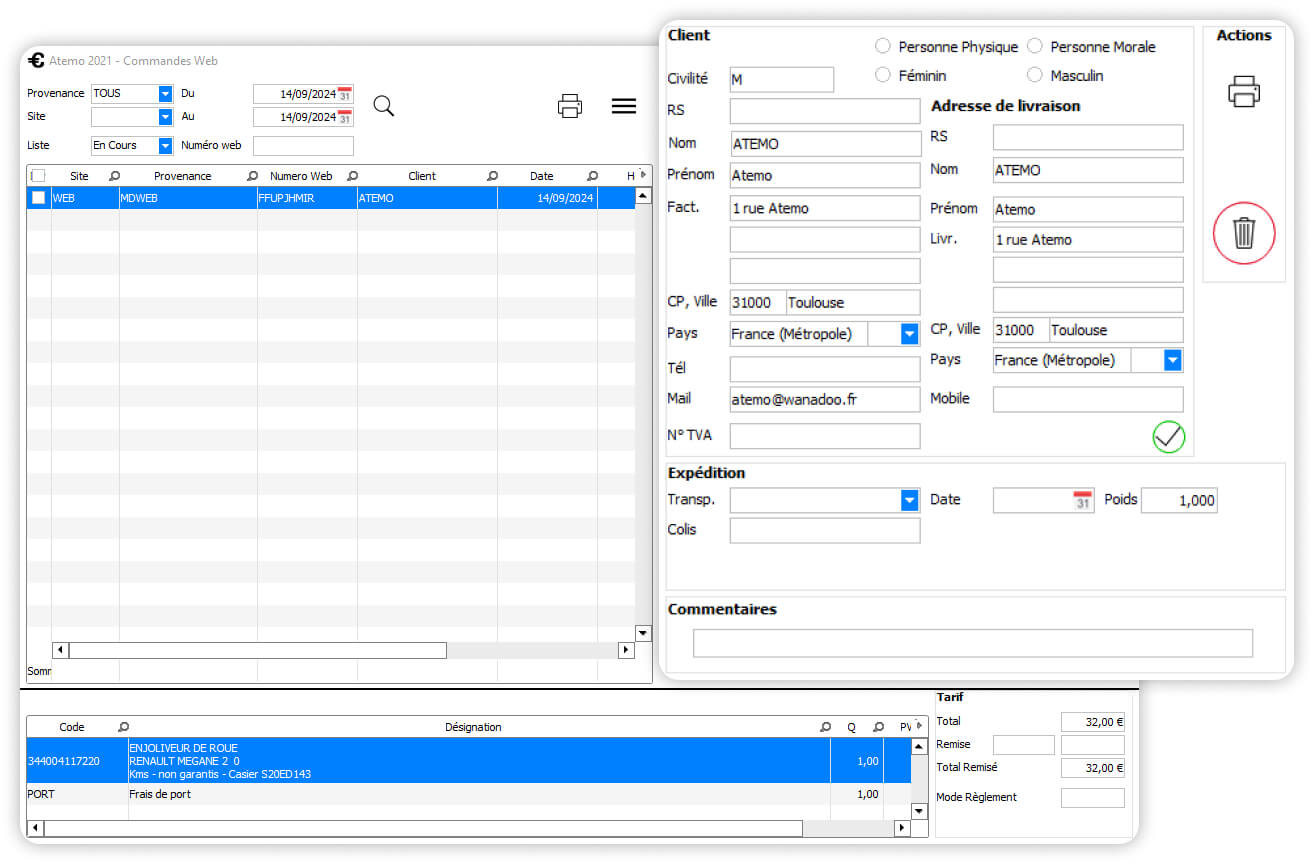Click the delivery Mobile input field
Screen dimensions: 1314x864
pos(1088,399)
